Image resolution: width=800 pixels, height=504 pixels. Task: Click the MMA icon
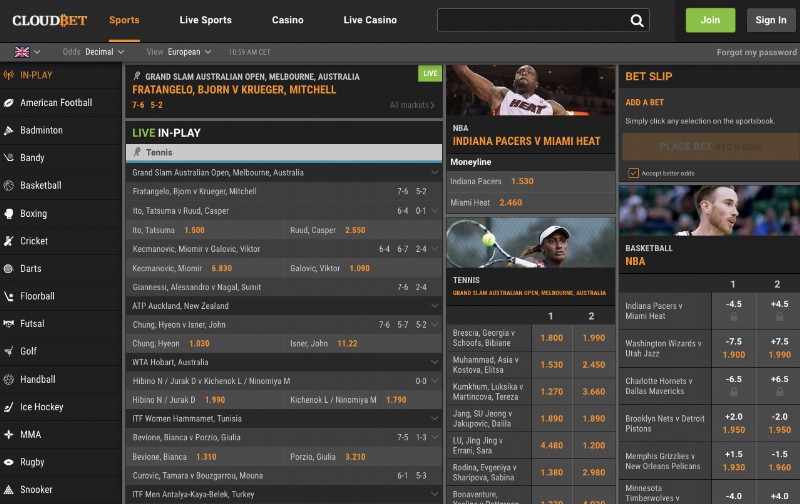[x=9, y=434]
